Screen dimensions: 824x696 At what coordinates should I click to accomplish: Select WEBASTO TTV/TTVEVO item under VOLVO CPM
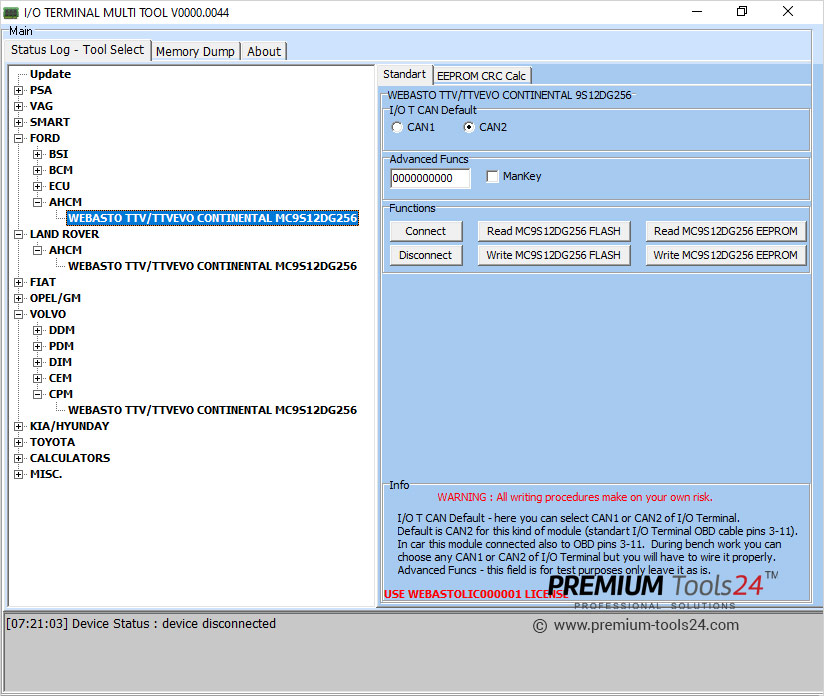(x=212, y=410)
